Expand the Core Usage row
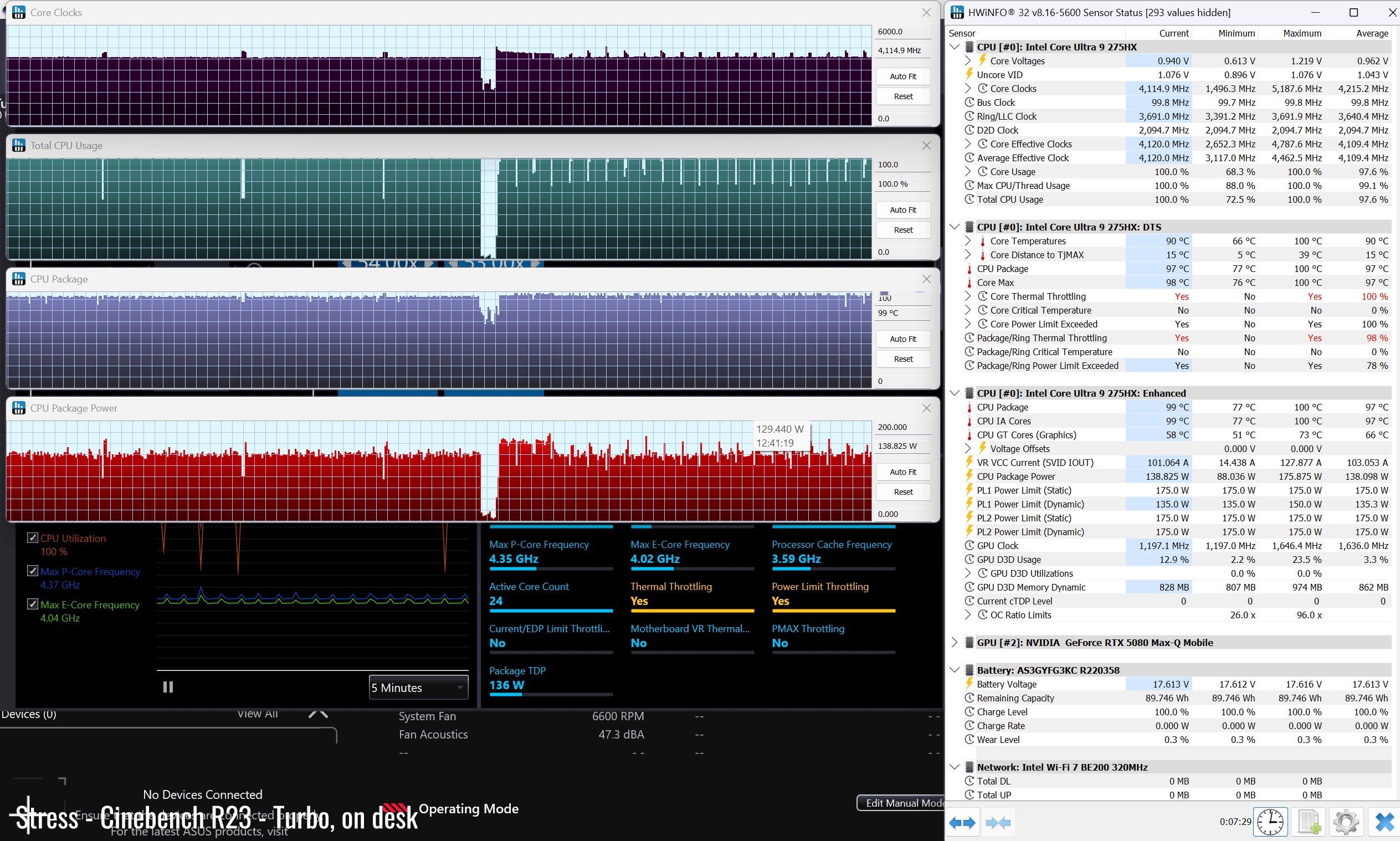This screenshot has height=841, width=1400. 968,172
